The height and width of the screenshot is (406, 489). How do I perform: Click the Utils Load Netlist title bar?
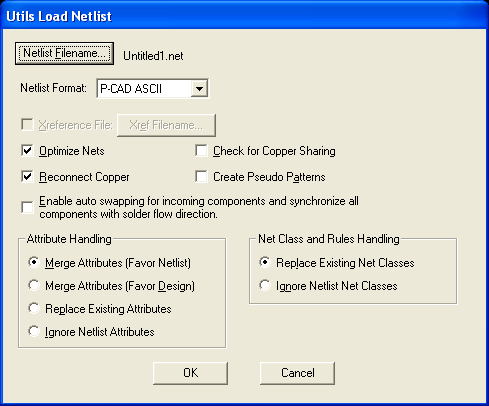(x=244, y=16)
